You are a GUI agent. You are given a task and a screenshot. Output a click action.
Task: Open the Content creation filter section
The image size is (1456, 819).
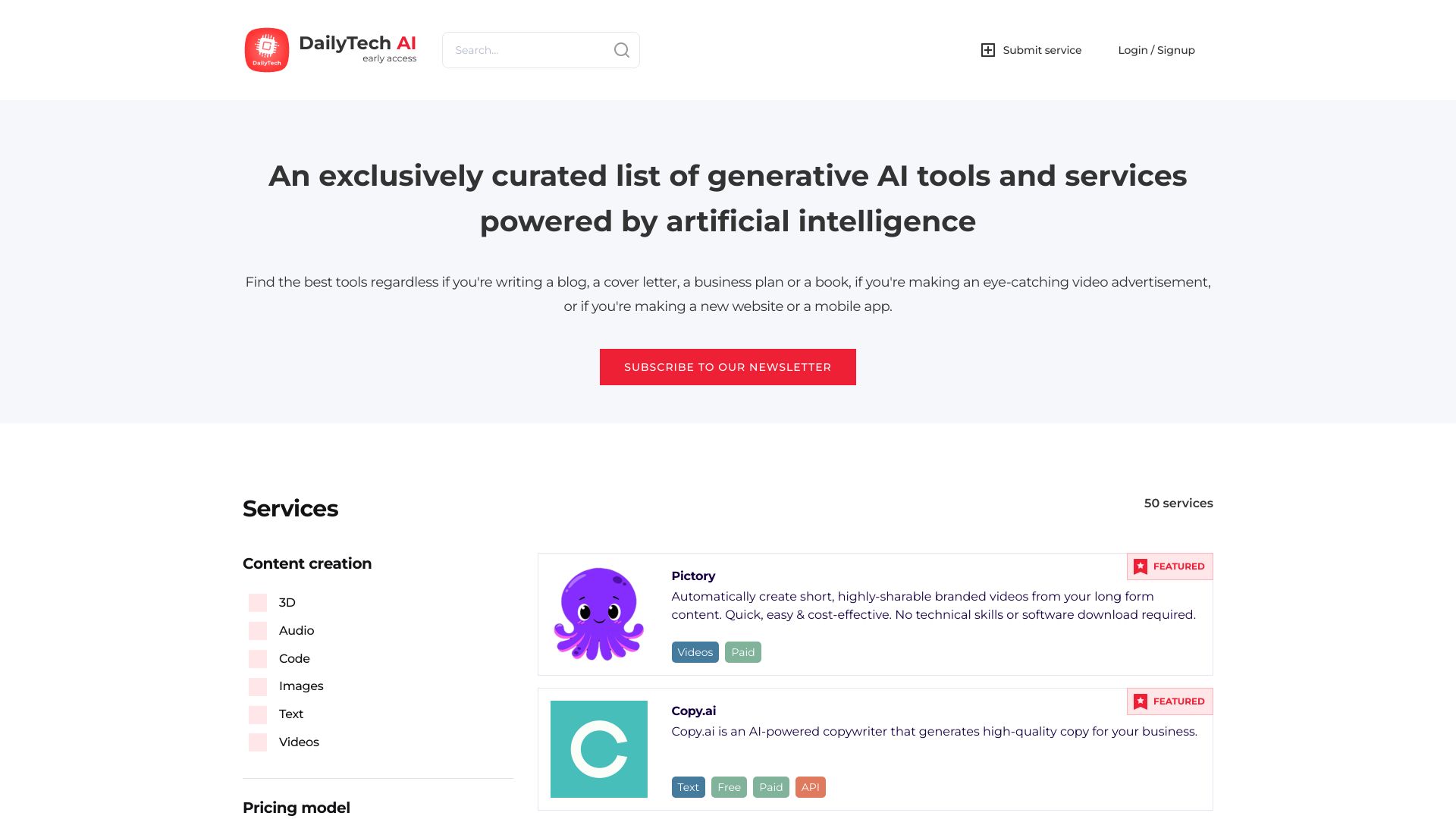pyautogui.click(x=306, y=563)
